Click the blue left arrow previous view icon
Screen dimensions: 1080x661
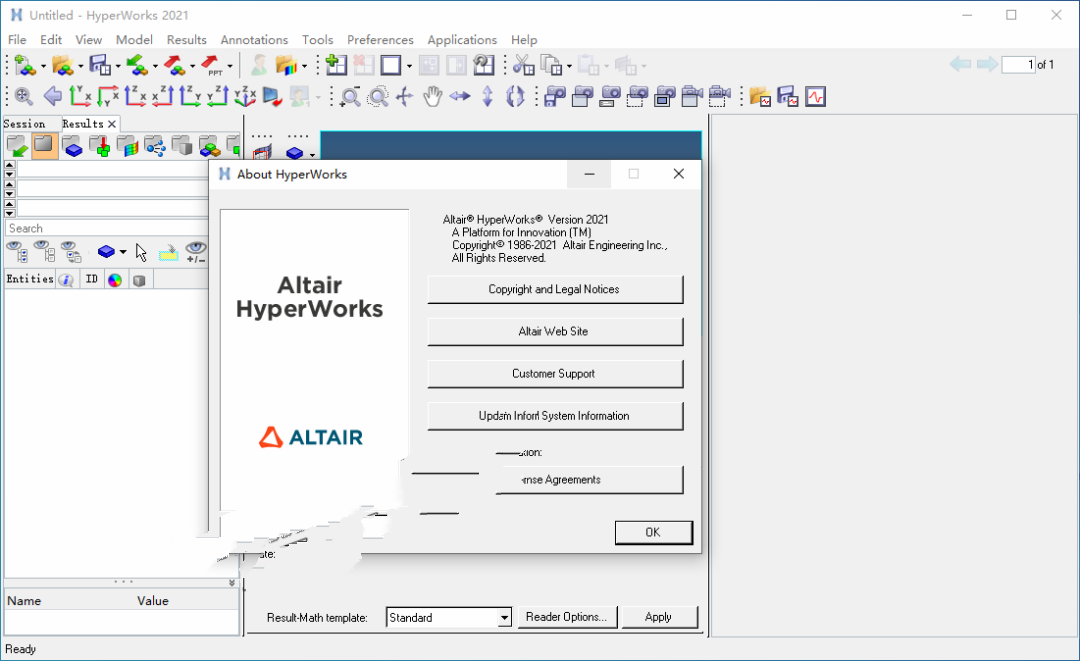(x=52, y=96)
